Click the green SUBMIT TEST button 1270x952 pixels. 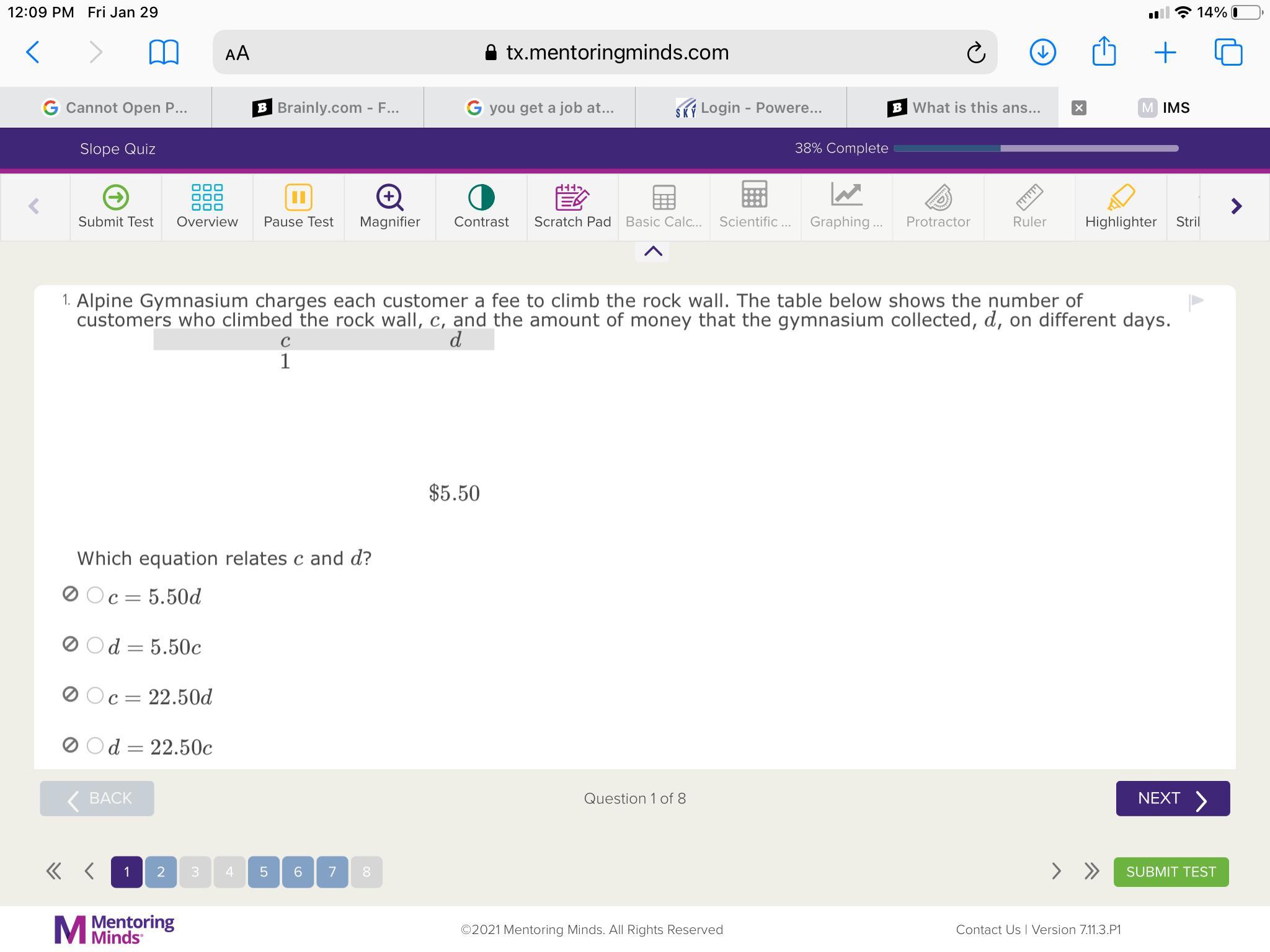click(1170, 872)
